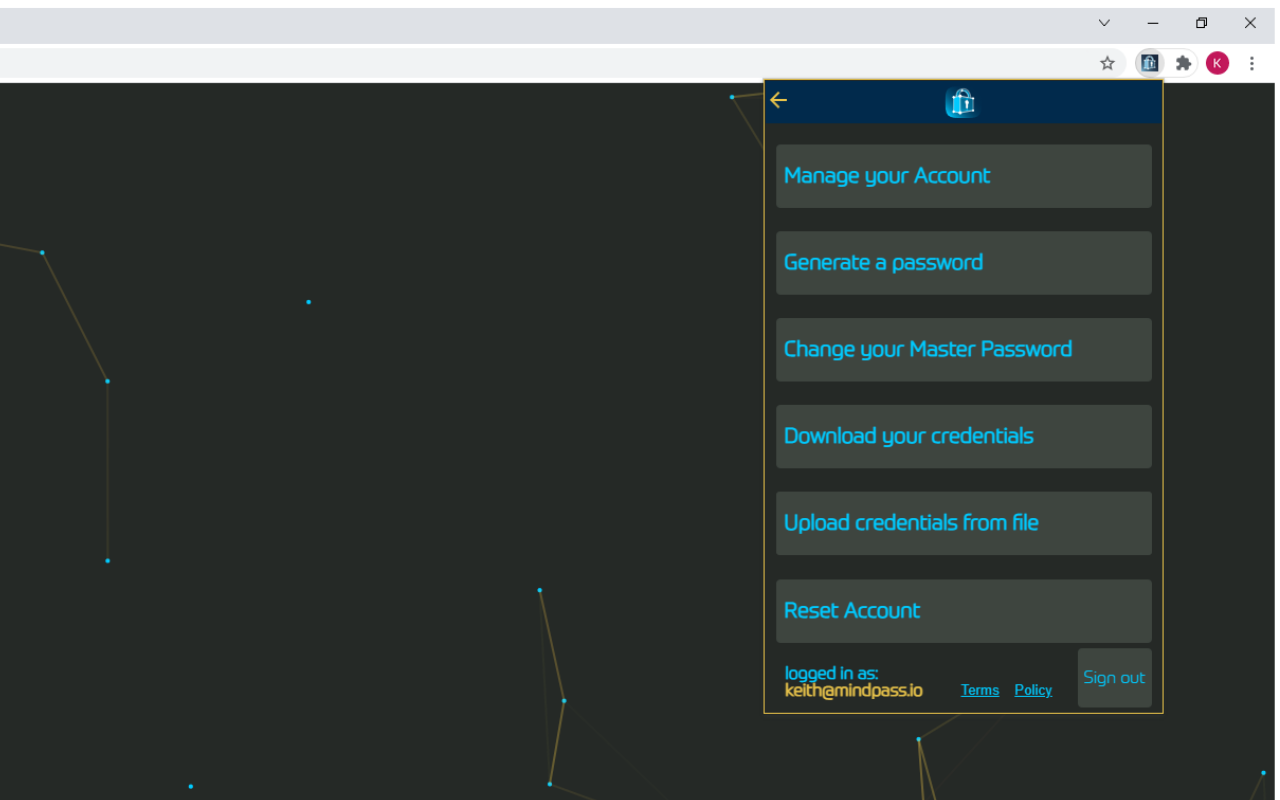This screenshot has width=1280, height=800.
Task: Choose Upload credentials from file
Action: click(x=963, y=523)
